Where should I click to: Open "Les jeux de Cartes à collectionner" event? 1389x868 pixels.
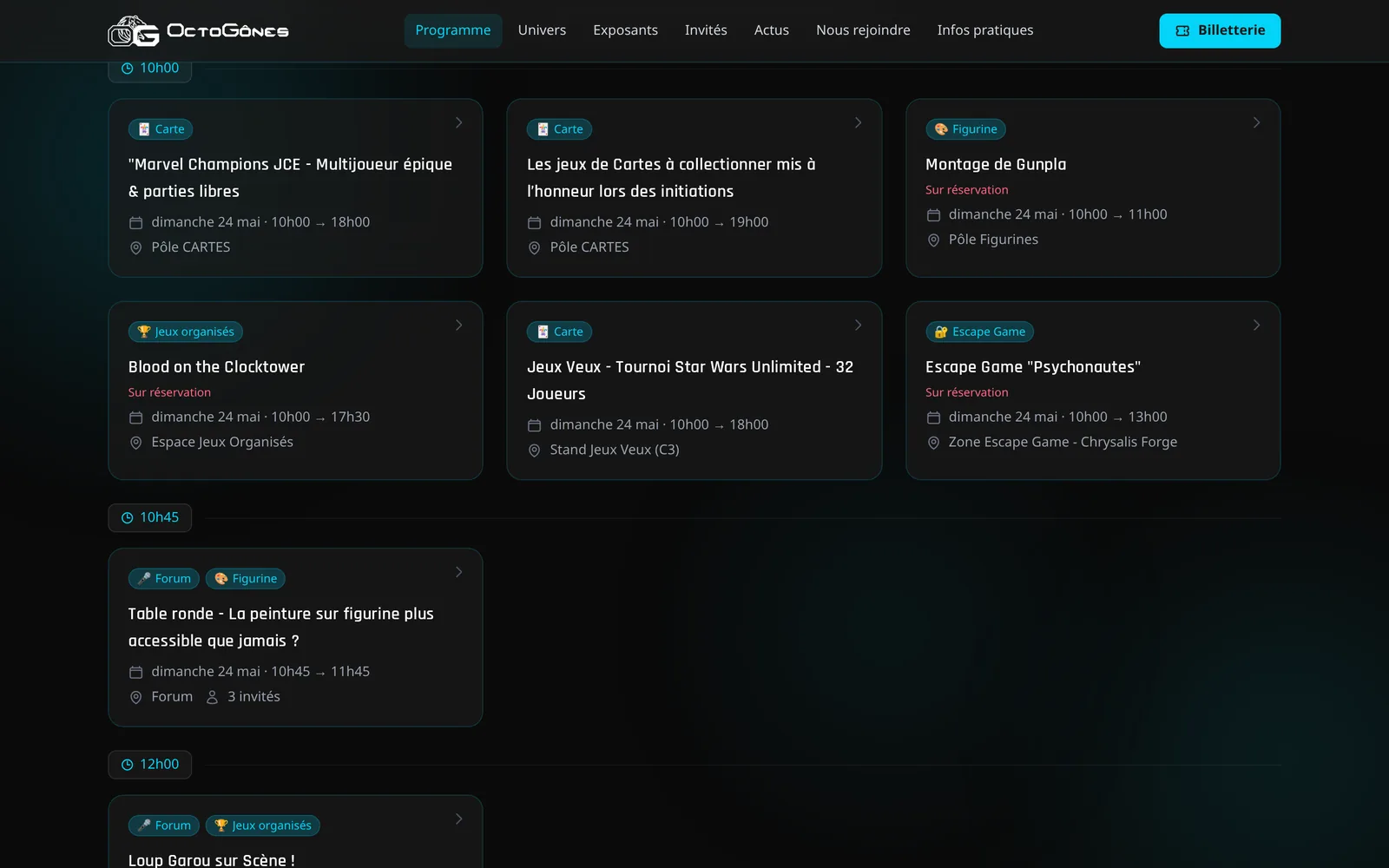point(671,177)
